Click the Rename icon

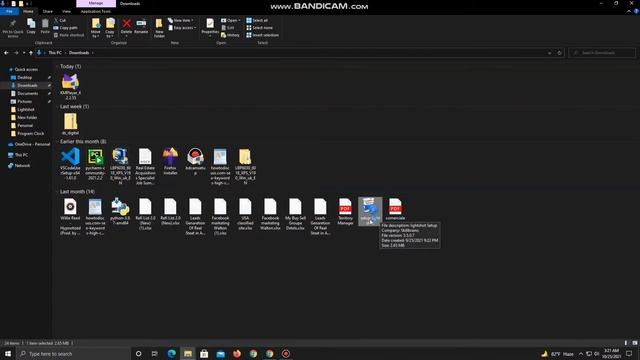pyautogui.click(x=141, y=24)
